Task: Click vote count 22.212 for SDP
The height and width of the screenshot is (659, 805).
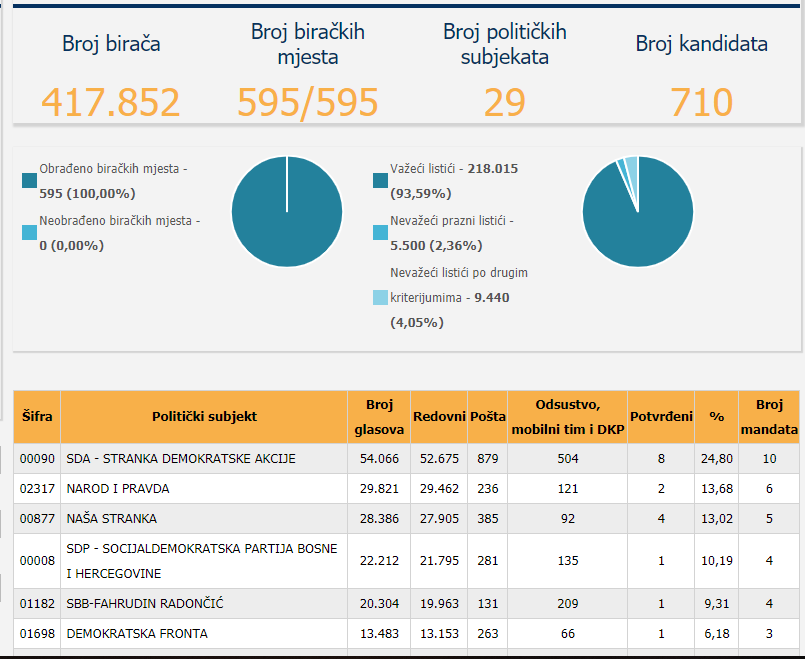Action: coord(379,561)
